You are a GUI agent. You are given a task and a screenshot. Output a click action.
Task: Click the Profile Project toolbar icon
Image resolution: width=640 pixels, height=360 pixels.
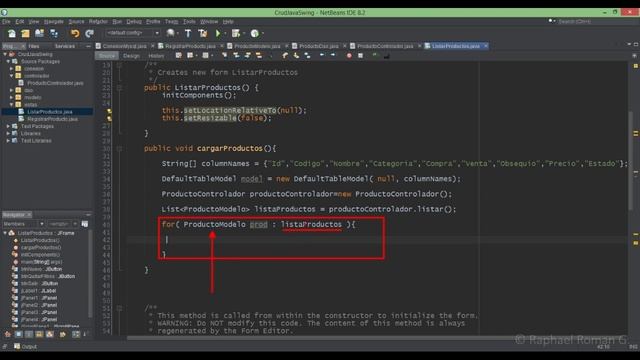click(255, 33)
